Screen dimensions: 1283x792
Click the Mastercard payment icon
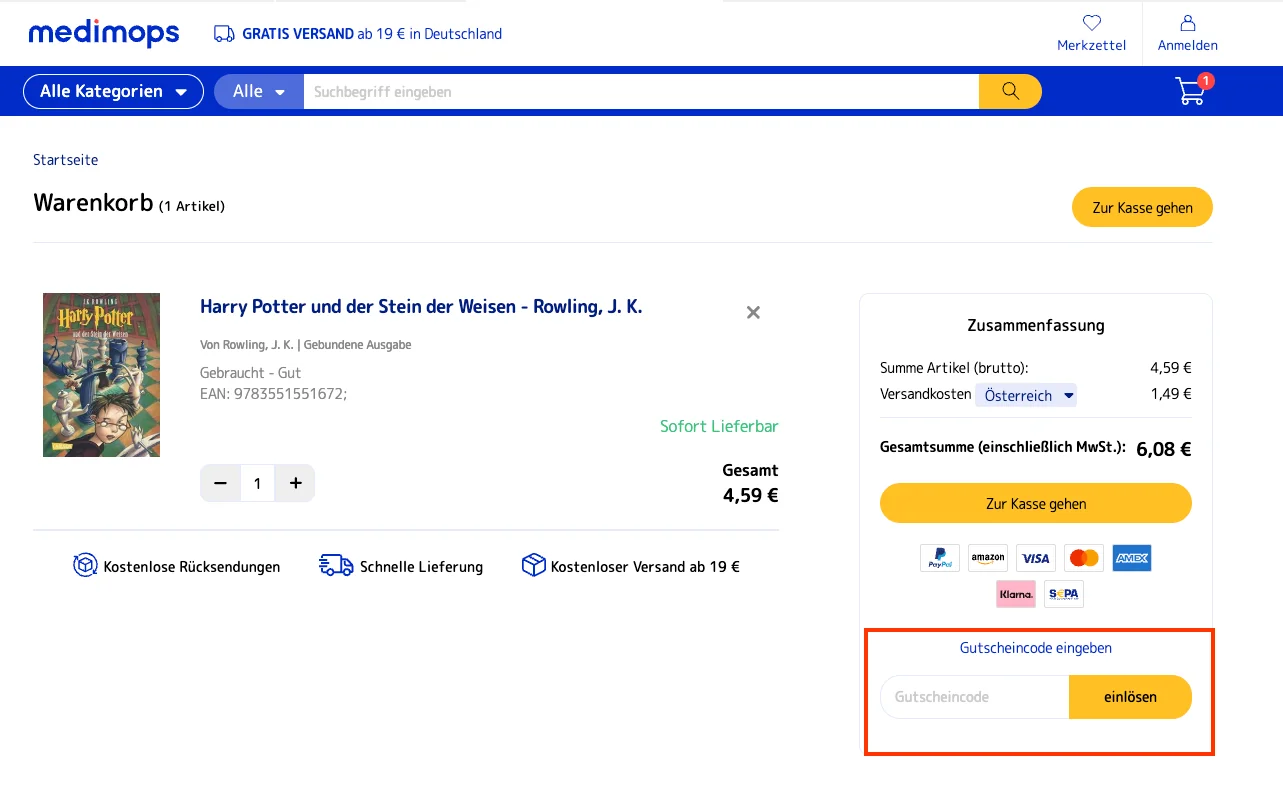pos(1083,557)
